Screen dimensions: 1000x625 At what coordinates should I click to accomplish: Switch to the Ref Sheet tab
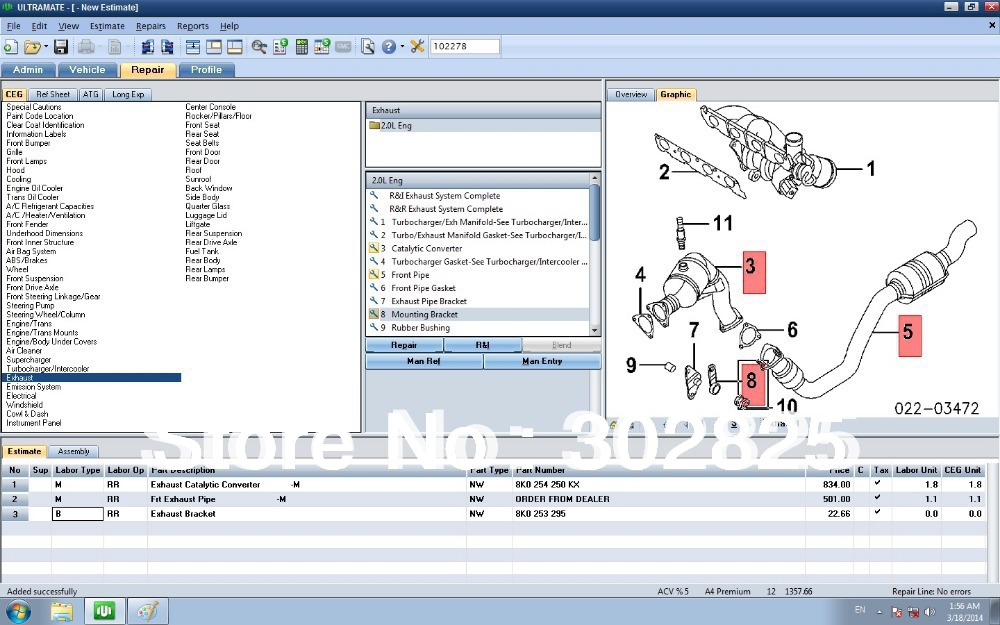pyautogui.click(x=53, y=94)
